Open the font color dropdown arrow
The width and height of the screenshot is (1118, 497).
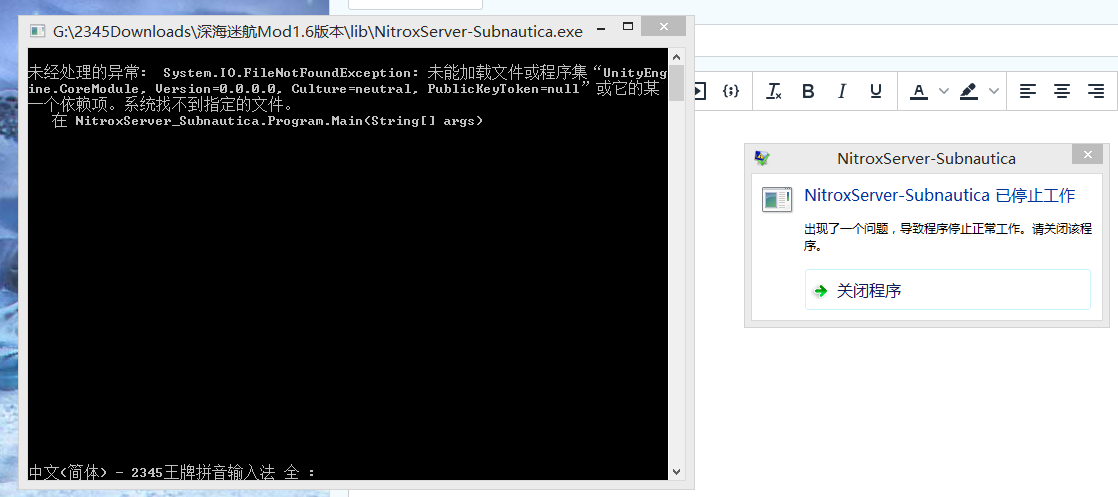click(x=944, y=91)
